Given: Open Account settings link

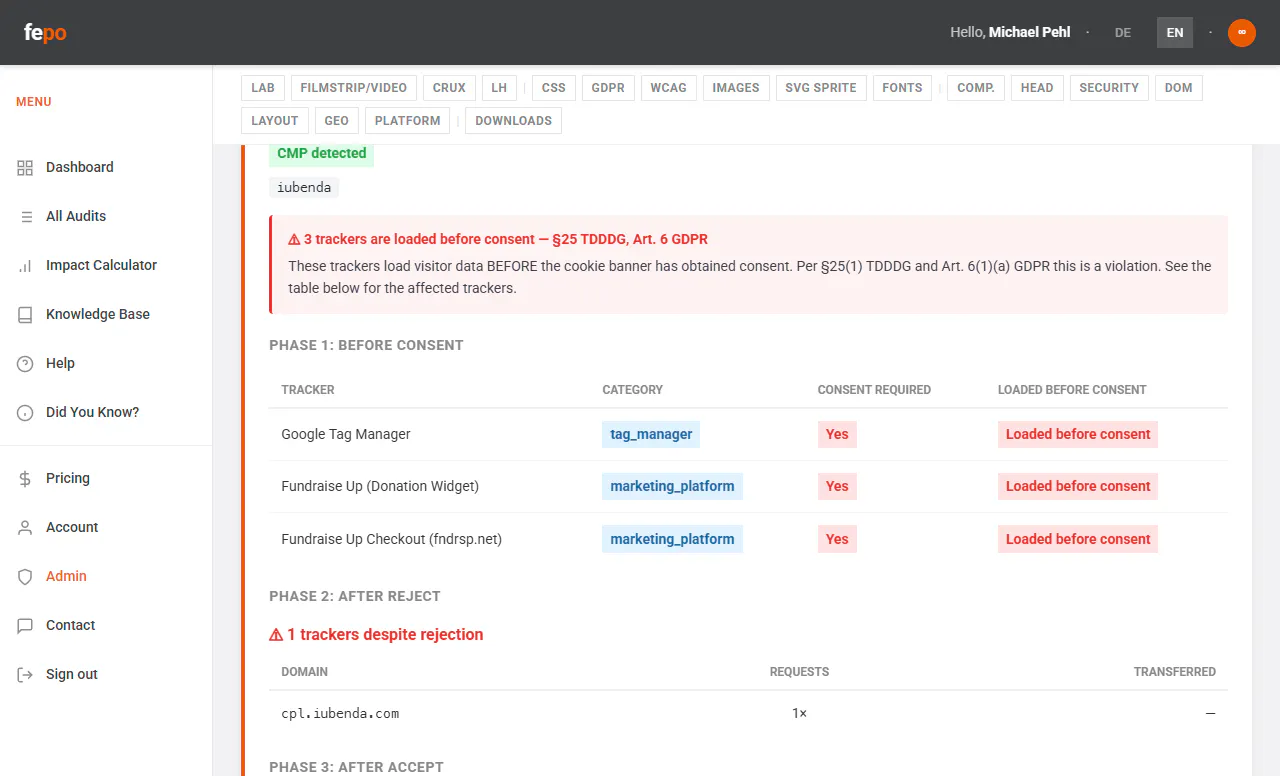Looking at the screenshot, I should tap(72, 528).
